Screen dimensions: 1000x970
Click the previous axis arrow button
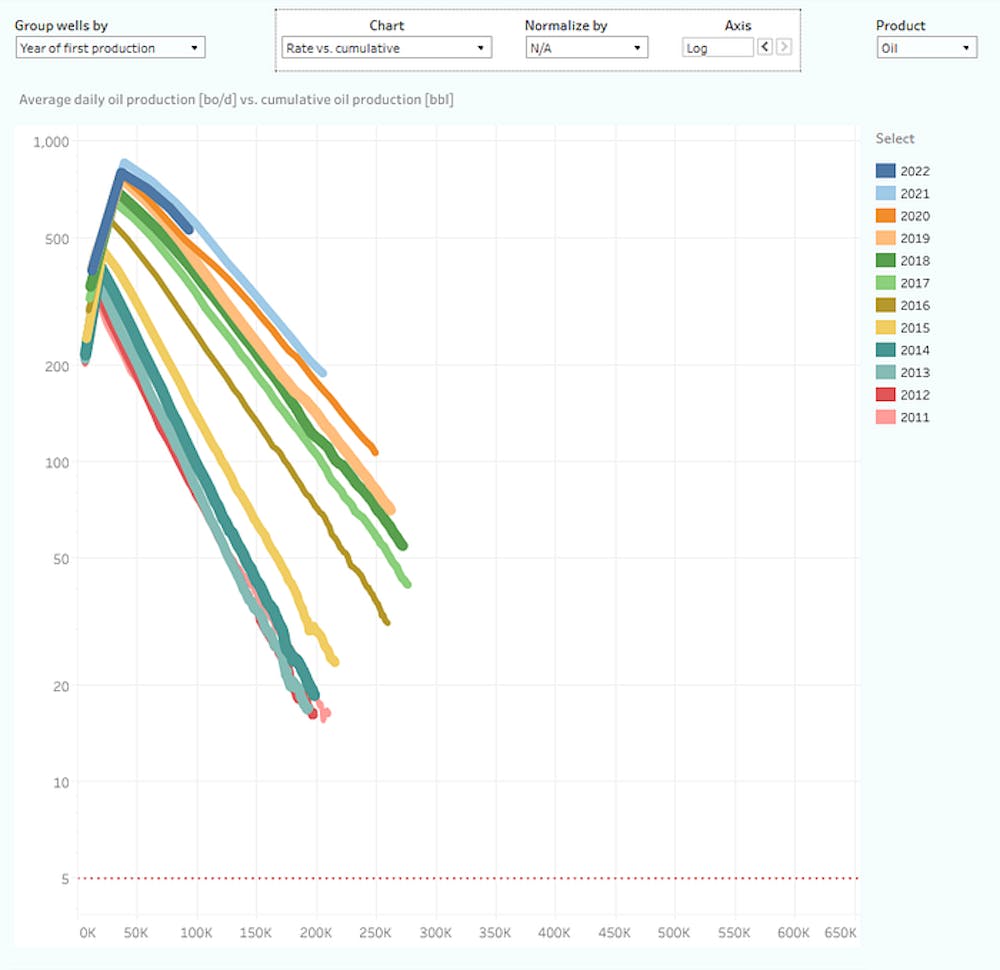pos(765,47)
